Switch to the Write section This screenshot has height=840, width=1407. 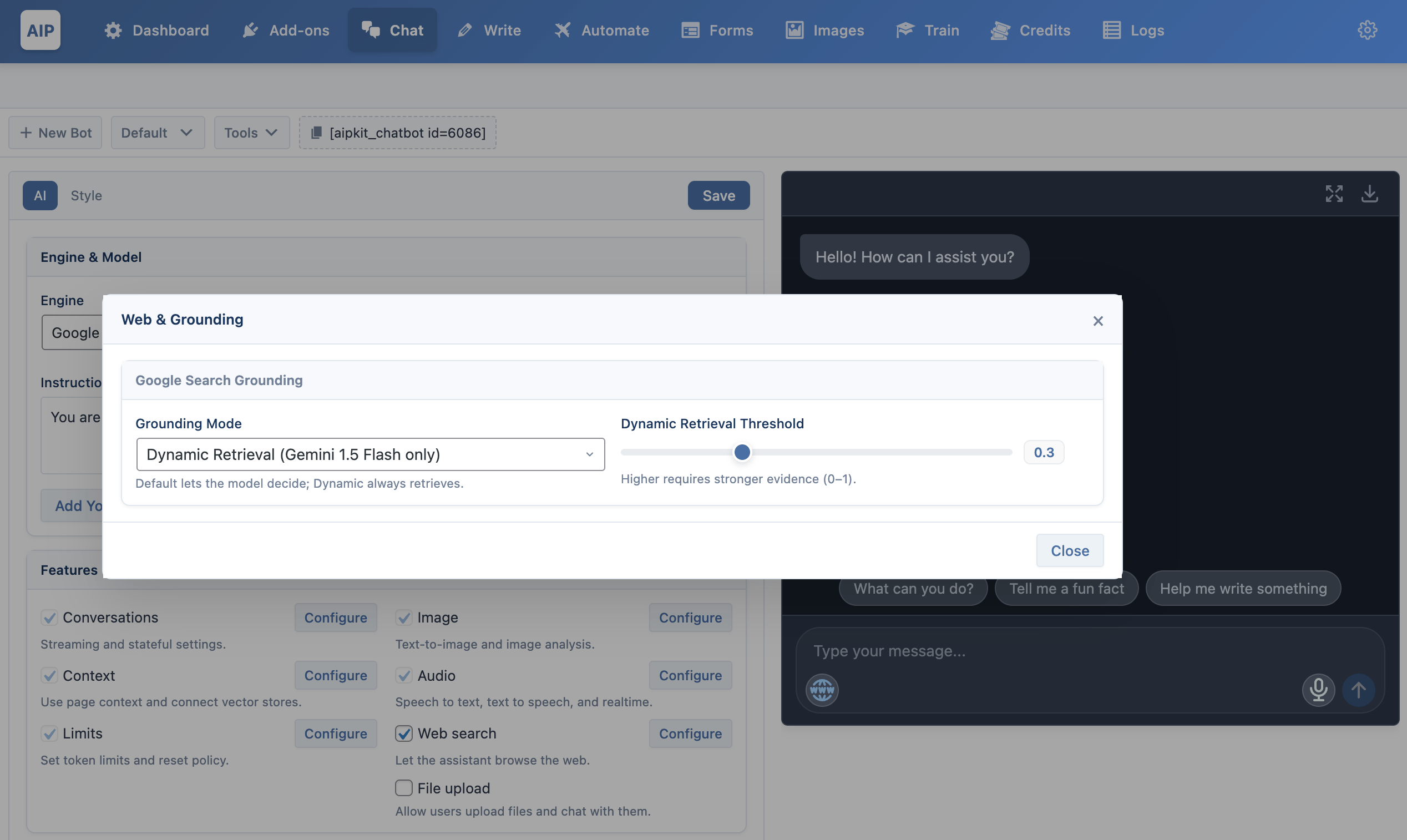click(489, 31)
